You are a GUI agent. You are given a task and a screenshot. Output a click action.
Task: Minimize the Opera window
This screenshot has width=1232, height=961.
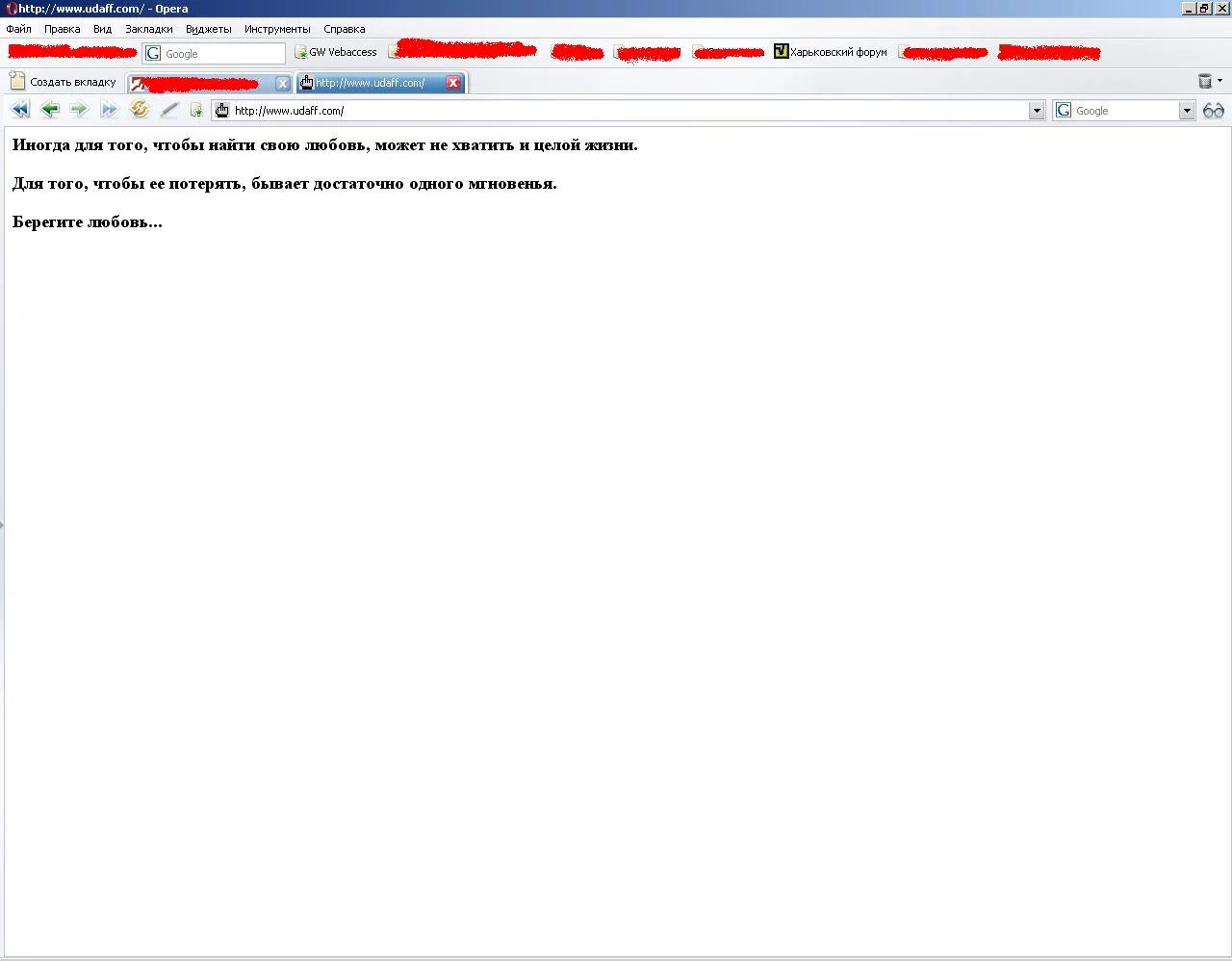point(1189,9)
